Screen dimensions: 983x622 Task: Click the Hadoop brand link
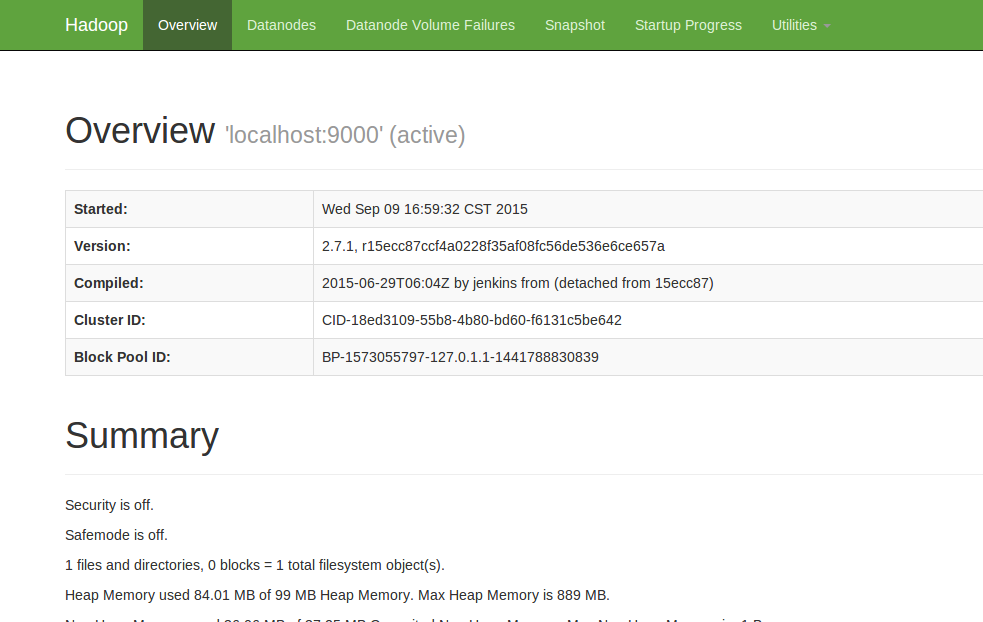(97, 25)
